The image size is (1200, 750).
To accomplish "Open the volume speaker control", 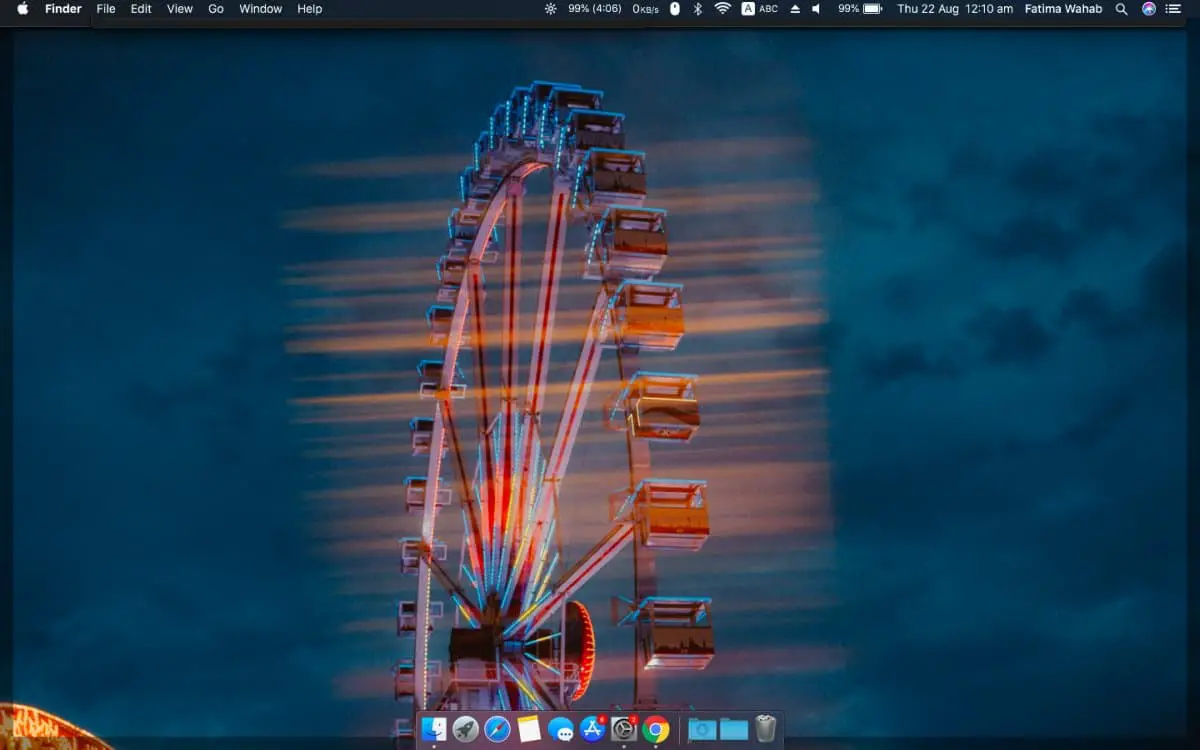I will click(816, 9).
